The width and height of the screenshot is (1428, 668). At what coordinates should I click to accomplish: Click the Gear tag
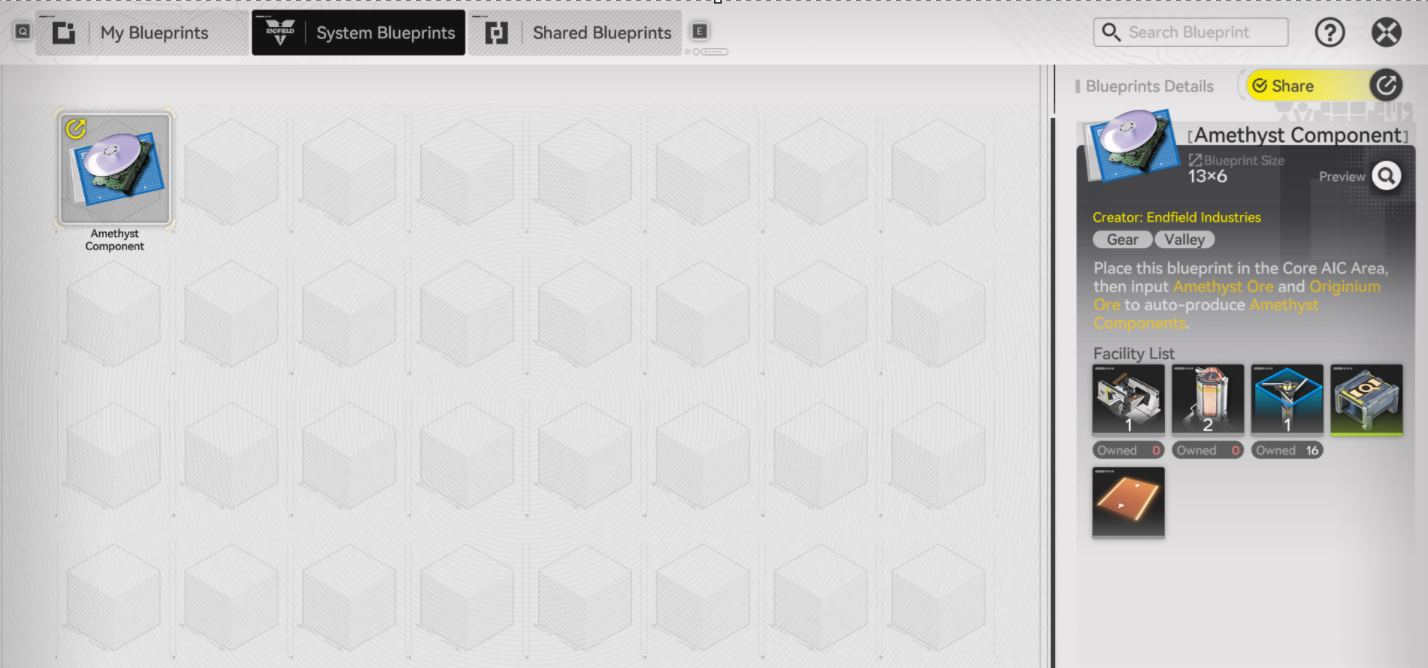point(1122,240)
